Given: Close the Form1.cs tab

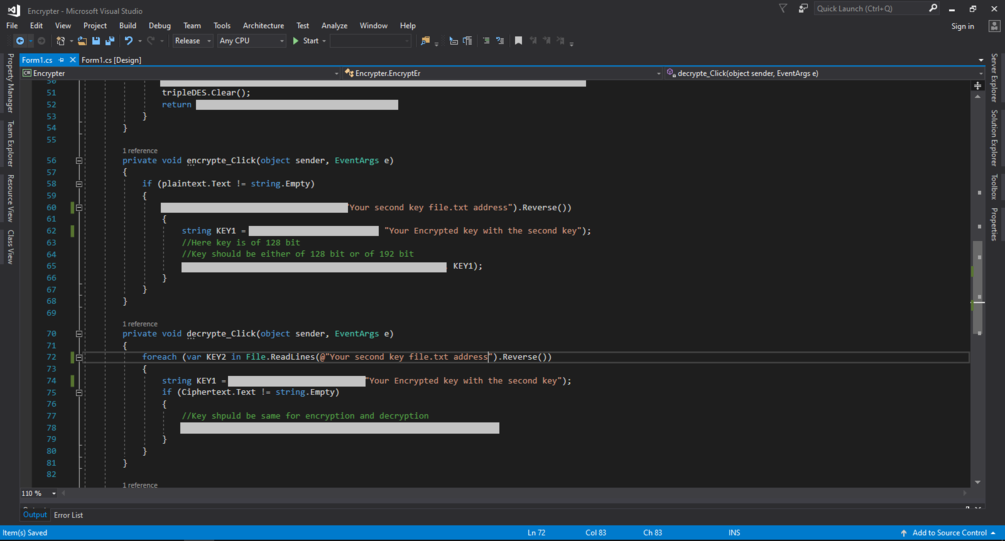Looking at the screenshot, I should (72, 60).
